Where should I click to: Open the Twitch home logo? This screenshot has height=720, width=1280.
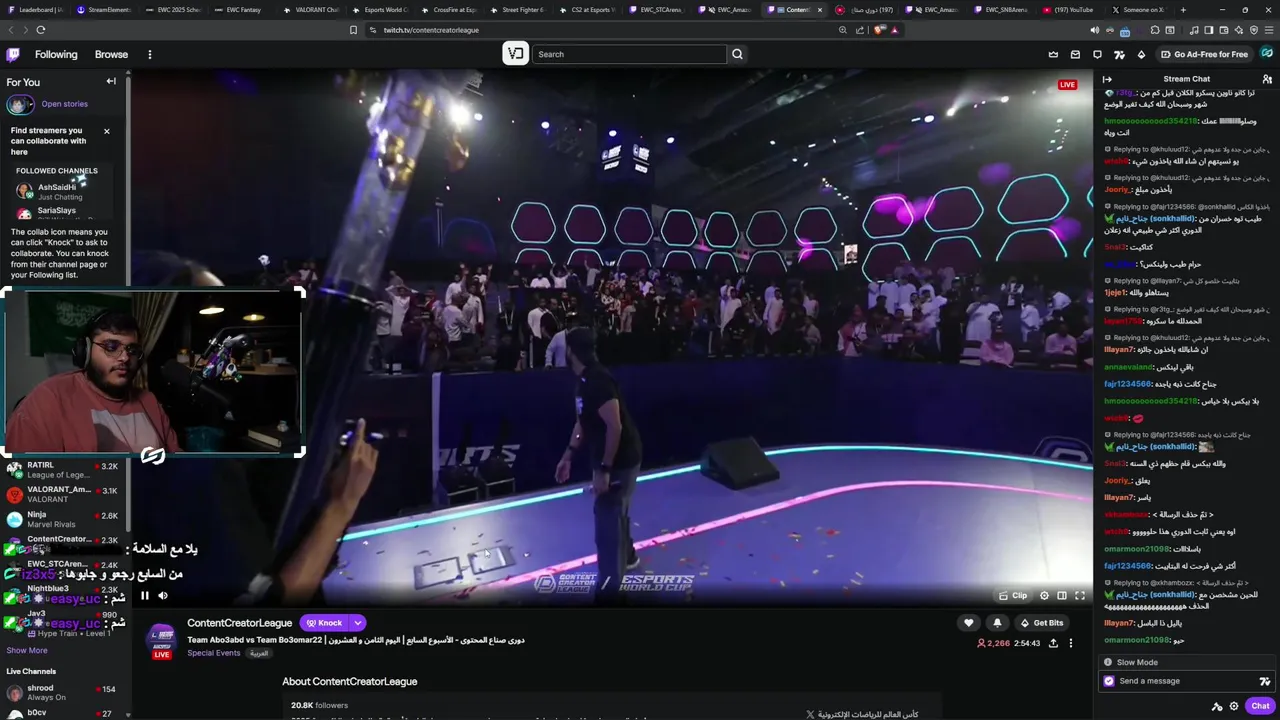click(x=12, y=54)
